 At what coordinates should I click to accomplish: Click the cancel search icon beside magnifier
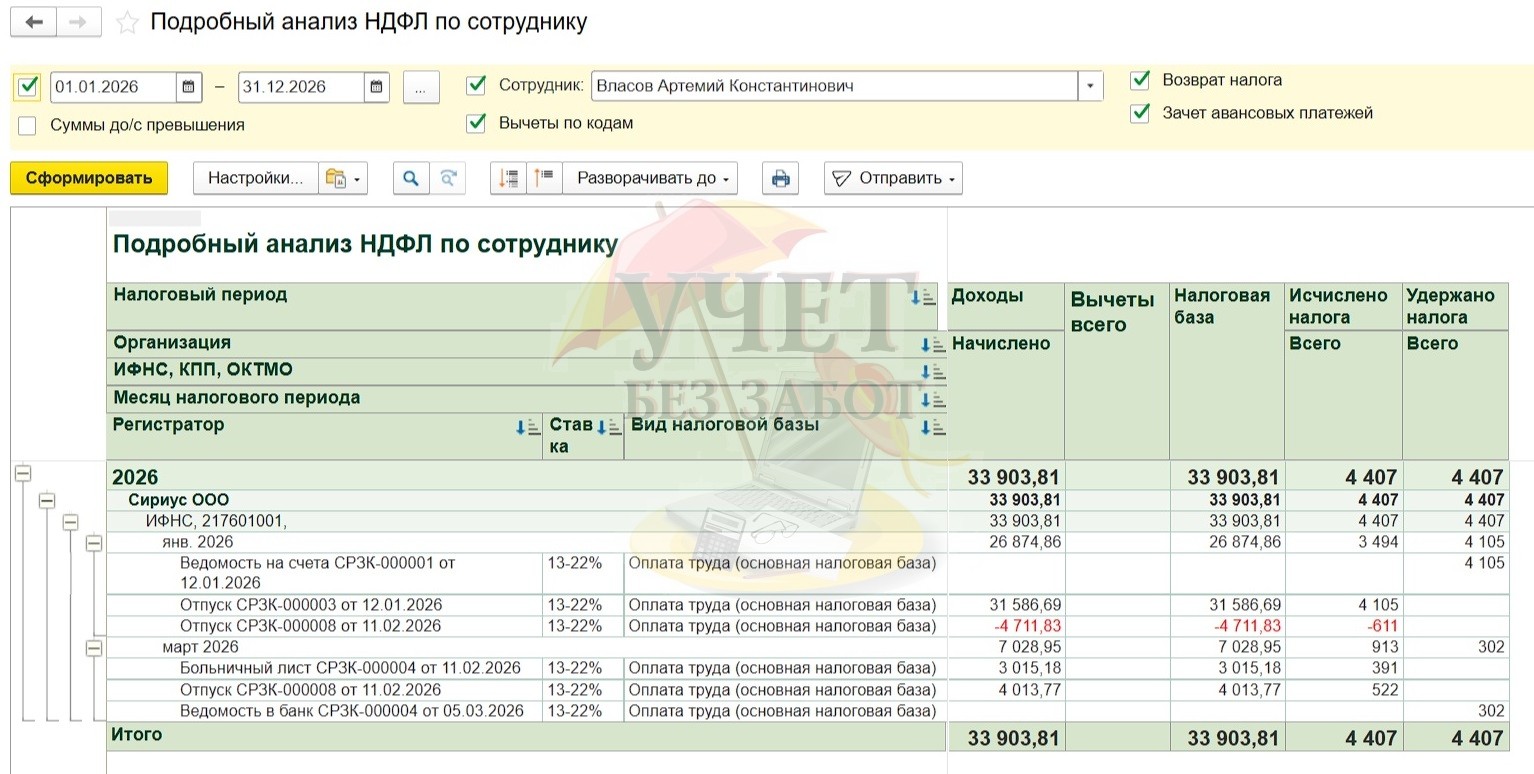click(x=448, y=178)
